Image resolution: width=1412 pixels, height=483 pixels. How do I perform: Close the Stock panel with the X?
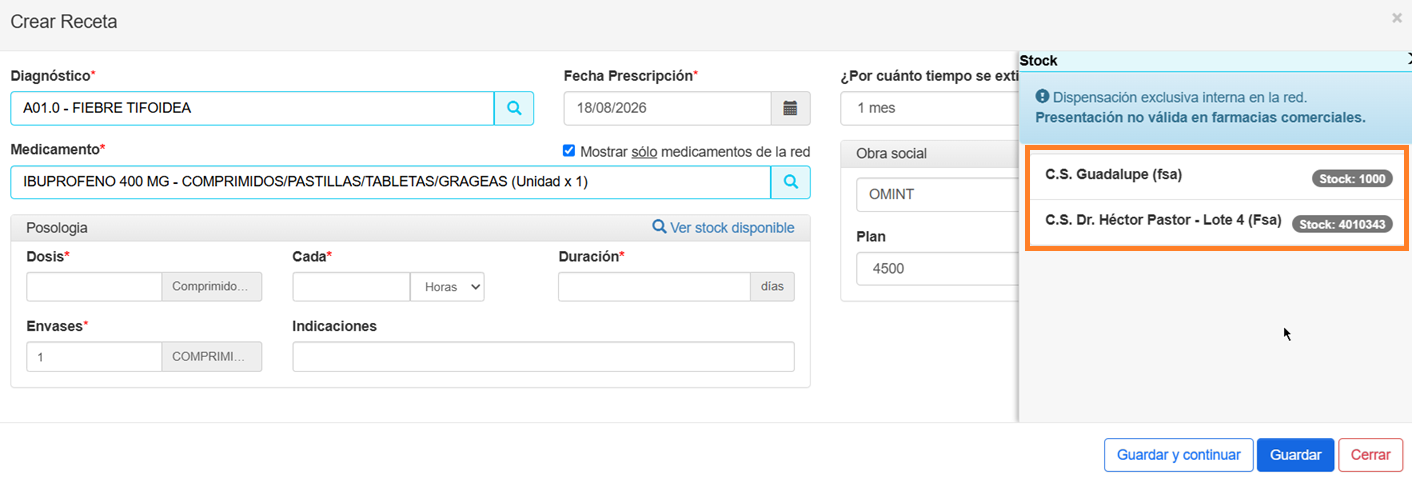click(1408, 61)
